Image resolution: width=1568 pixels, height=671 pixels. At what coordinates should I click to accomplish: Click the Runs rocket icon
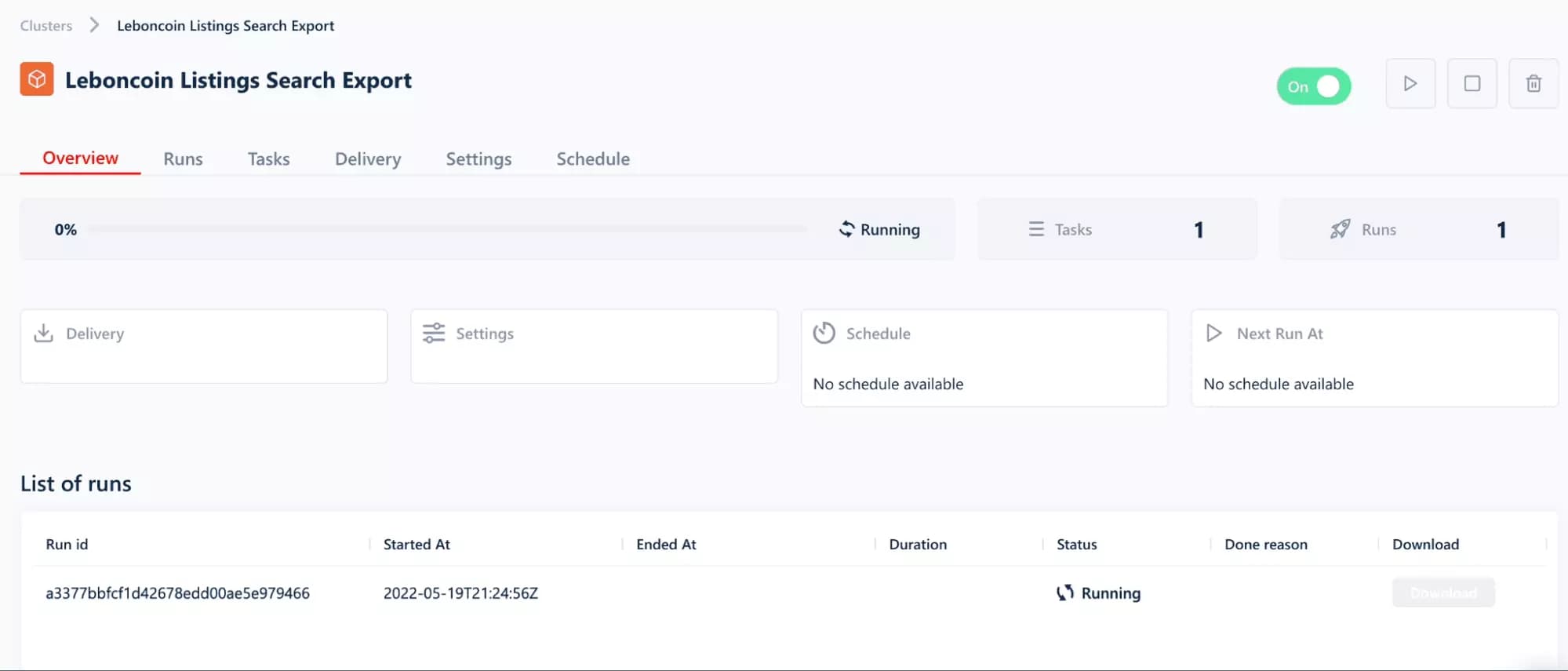click(x=1341, y=229)
